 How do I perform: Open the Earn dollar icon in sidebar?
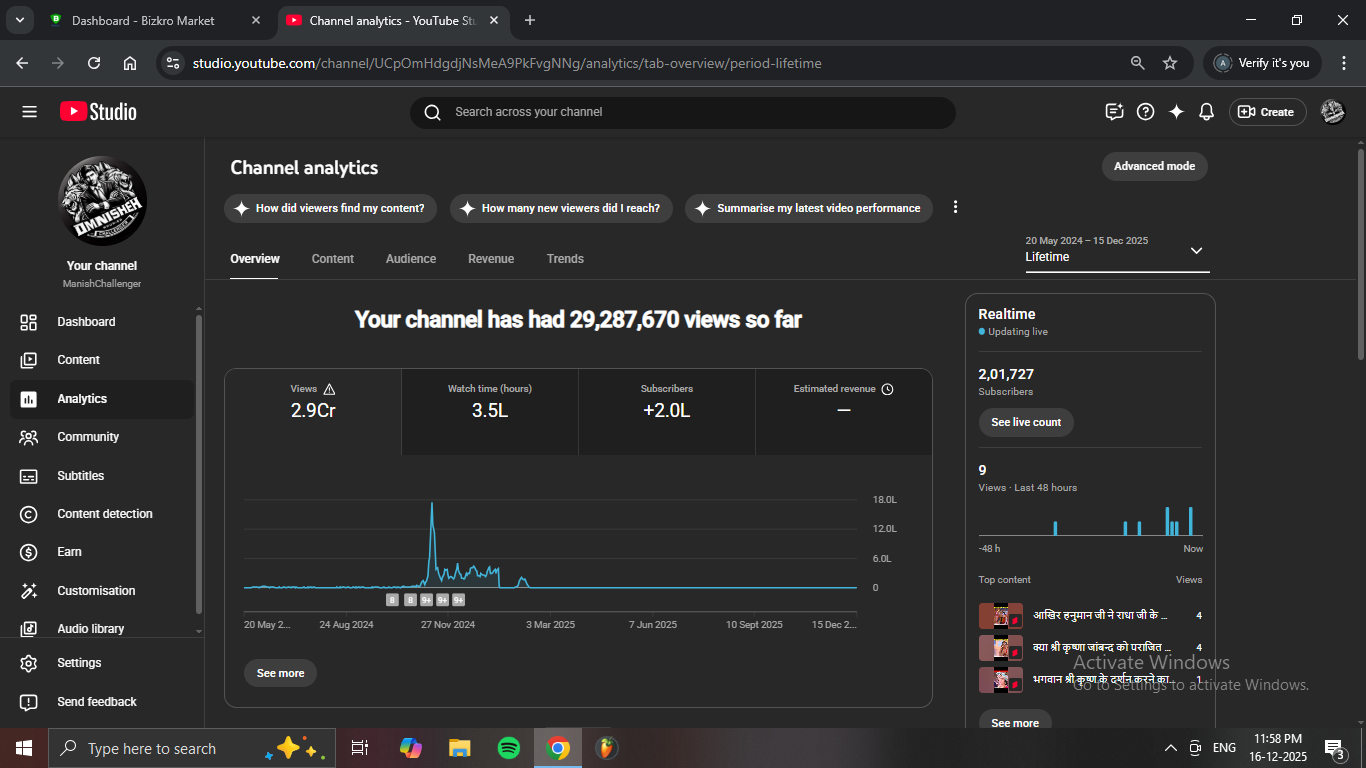pyautogui.click(x=29, y=552)
